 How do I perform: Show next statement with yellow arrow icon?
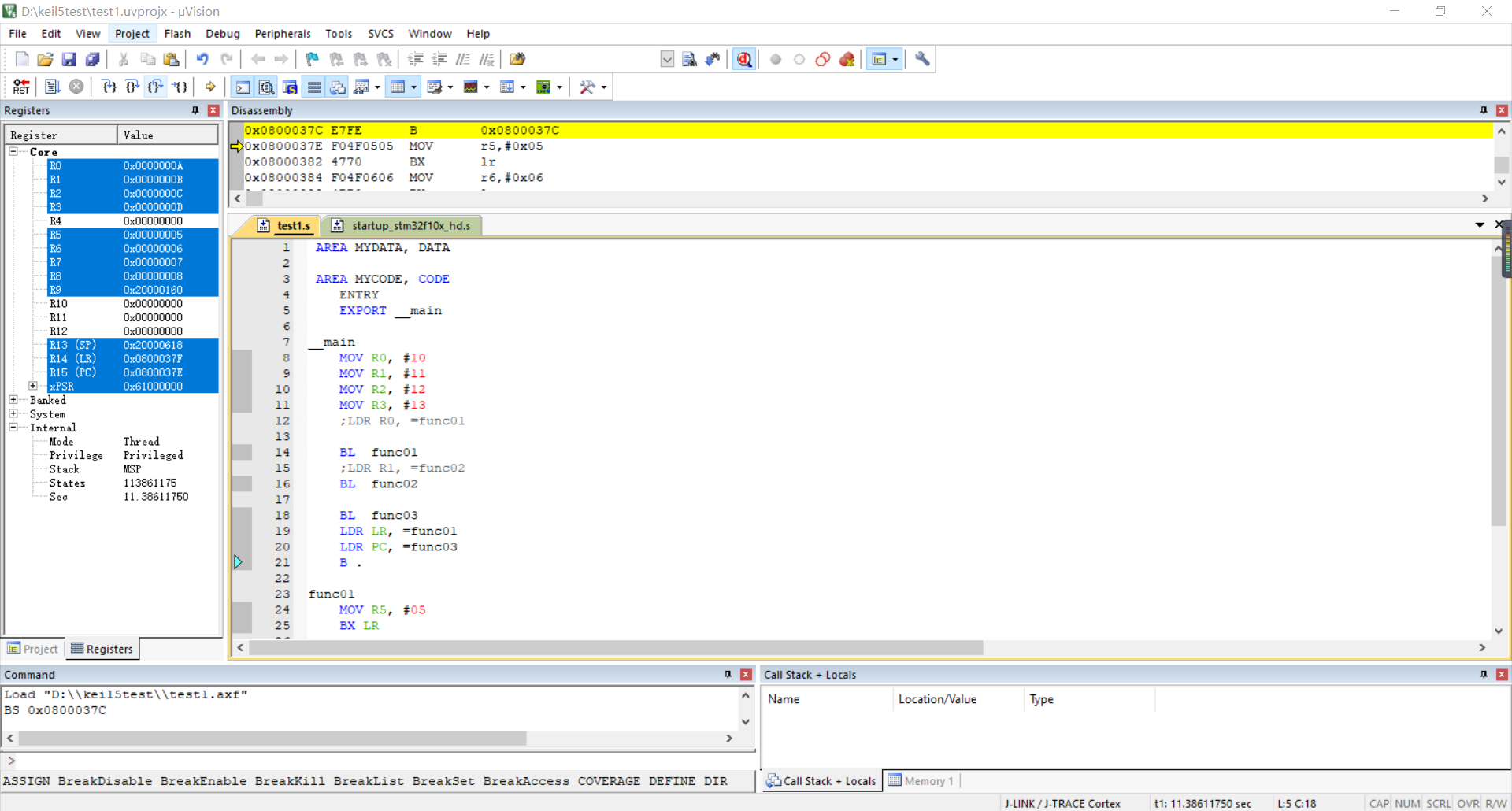[210, 87]
